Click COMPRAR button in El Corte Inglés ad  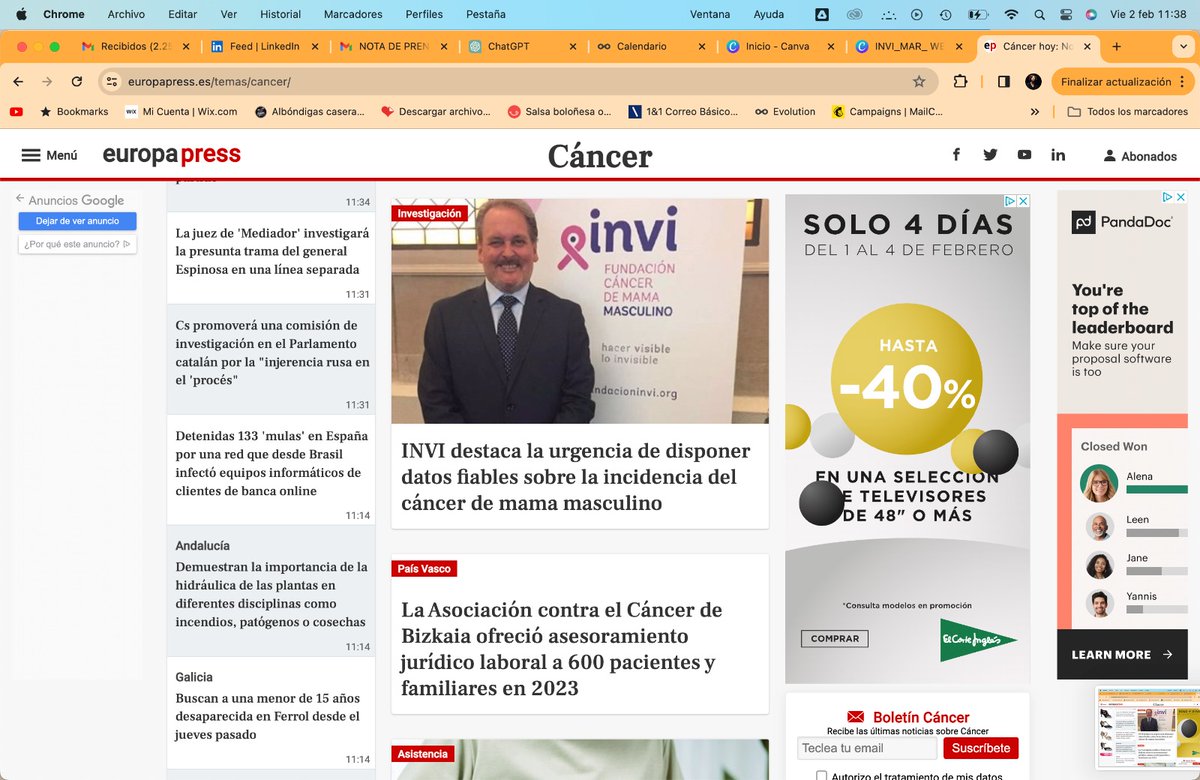(x=834, y=638)
